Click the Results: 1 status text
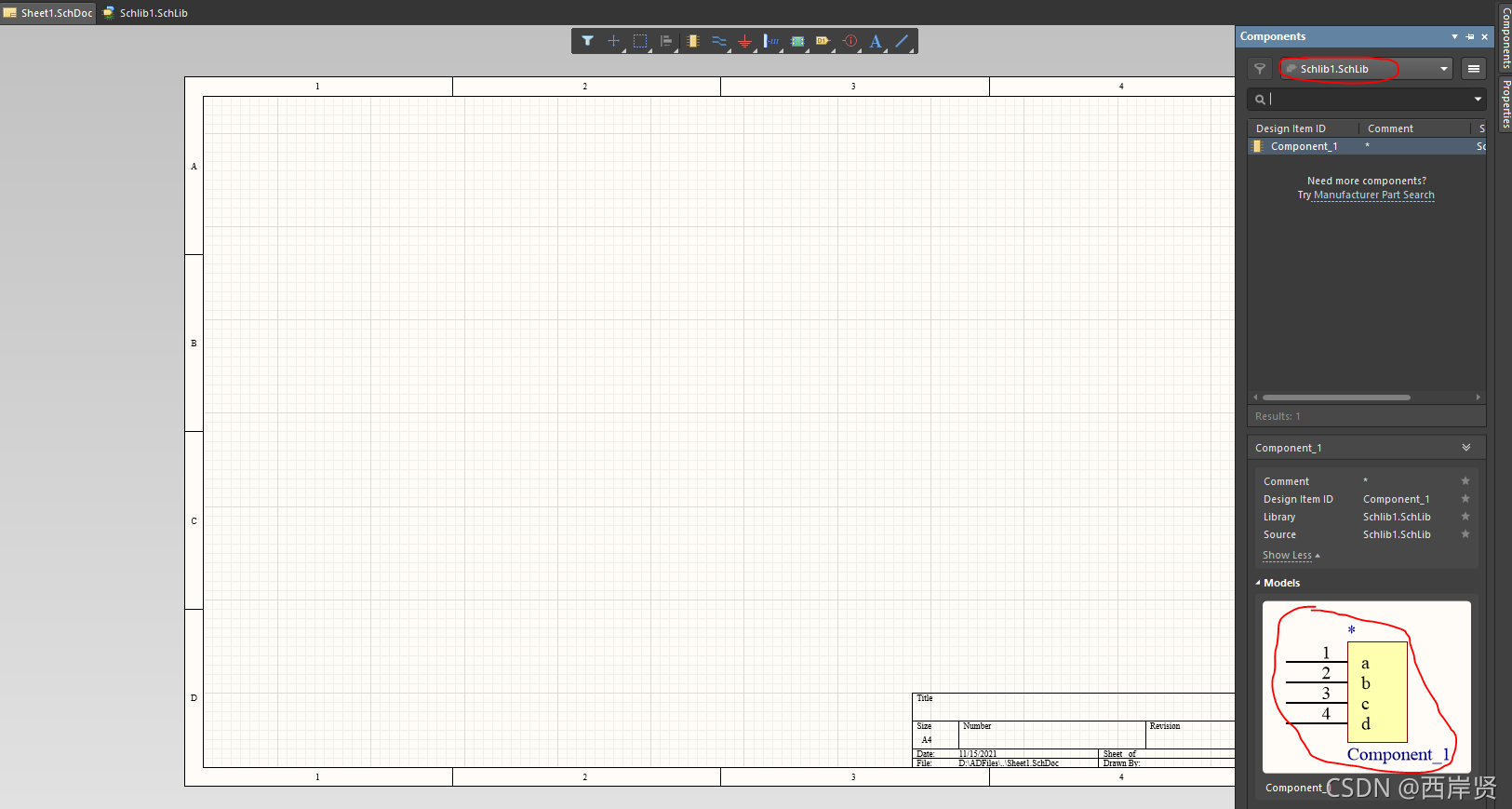Image resolution: width=1512 pixels, height=809 pixels. [1278, 416]
